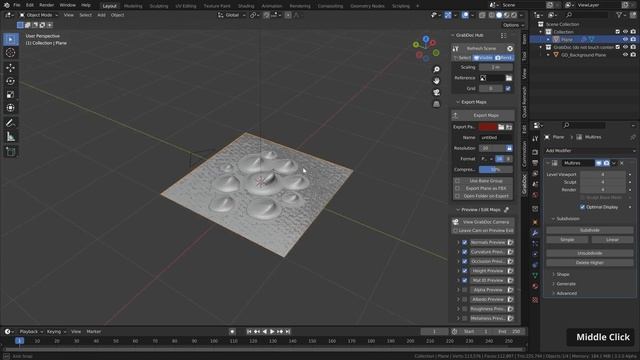Click the Export Maps button
This screenshot has height=360, width=640.
[483, 116]
